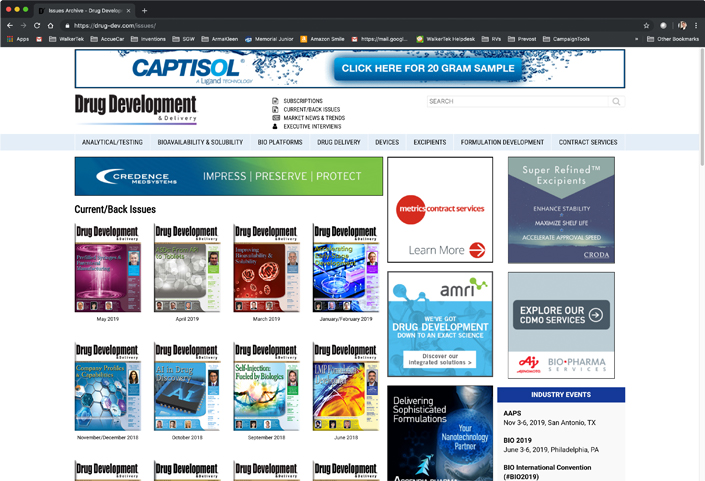Open the Apps bookmark shortcut
This screenshot has width=705, height=481.
(x=18, y=39)
